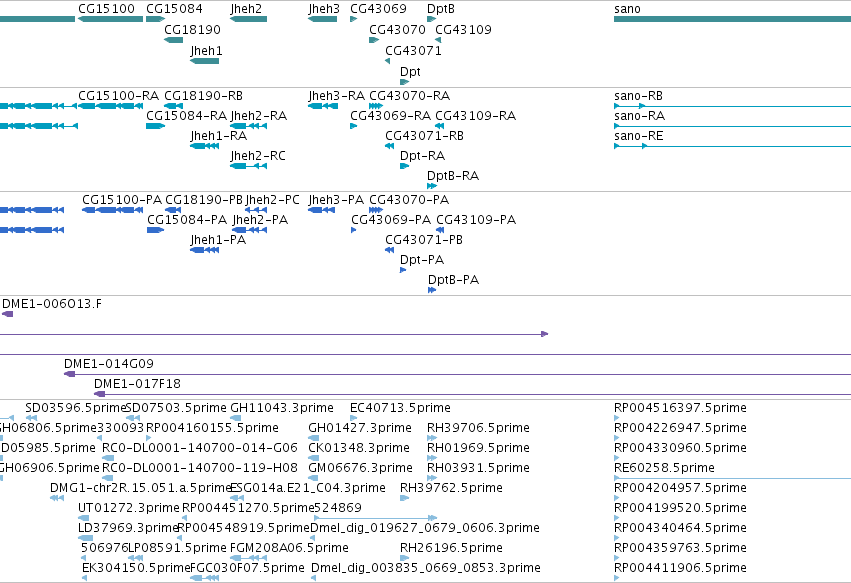Open the Dpt-RA transcript label

coord(422,156)
